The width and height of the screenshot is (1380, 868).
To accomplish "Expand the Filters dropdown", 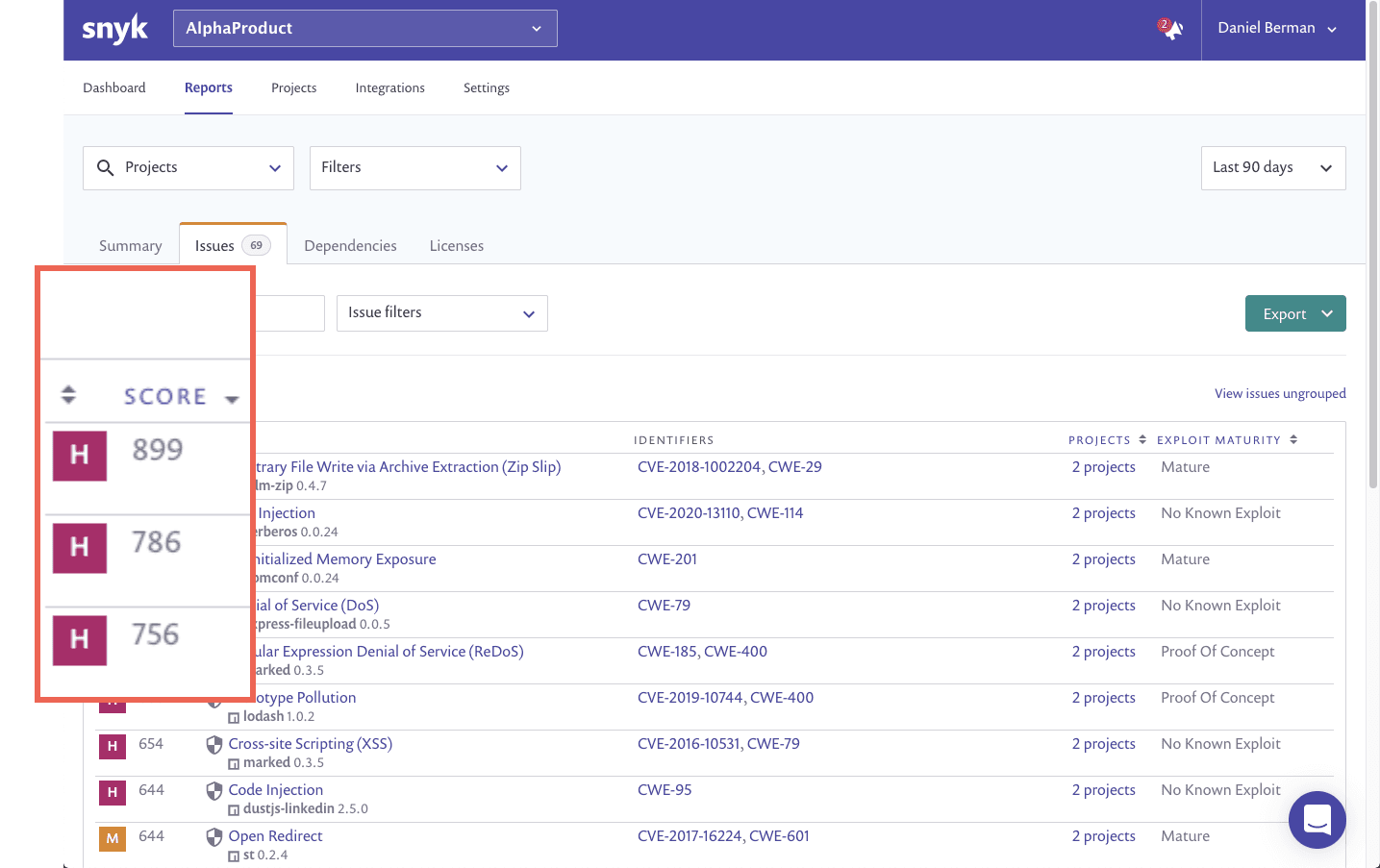I will click(x=415, y=168).
